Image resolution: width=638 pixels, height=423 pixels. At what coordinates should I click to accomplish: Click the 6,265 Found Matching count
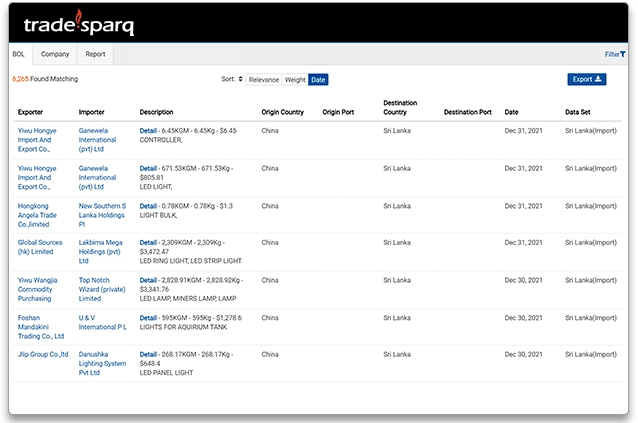click(45, 79)
